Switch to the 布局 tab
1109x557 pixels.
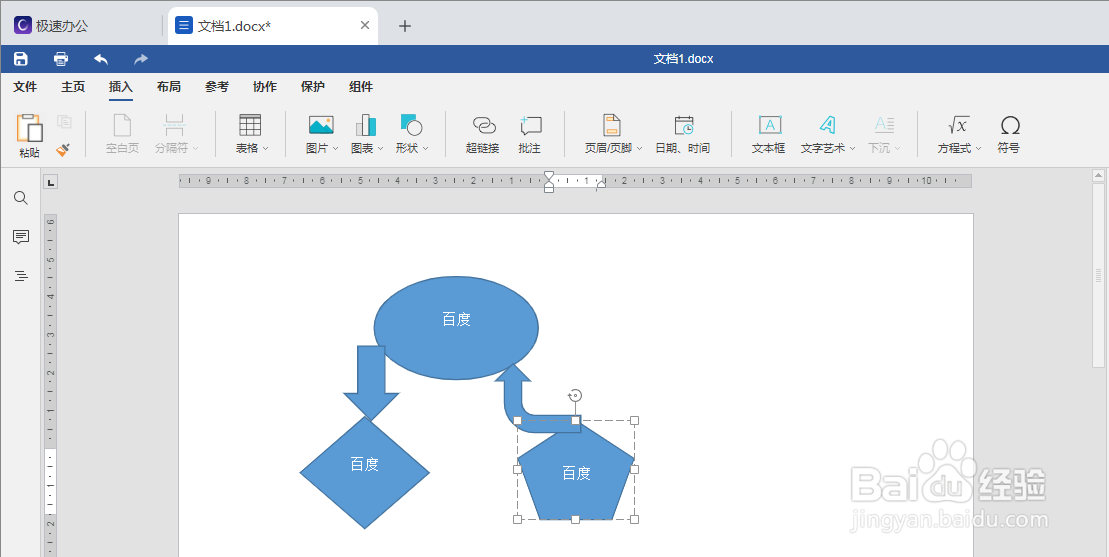168,87
